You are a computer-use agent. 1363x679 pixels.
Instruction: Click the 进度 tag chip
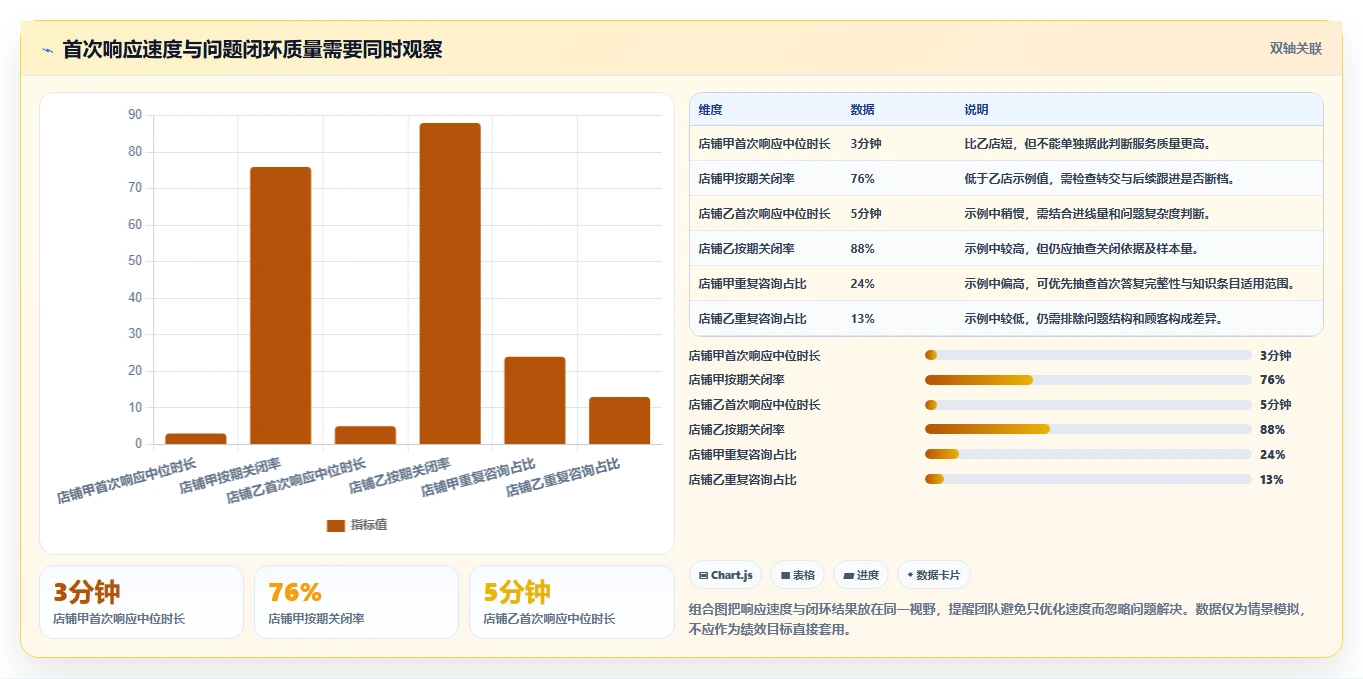tap(861, 575)
